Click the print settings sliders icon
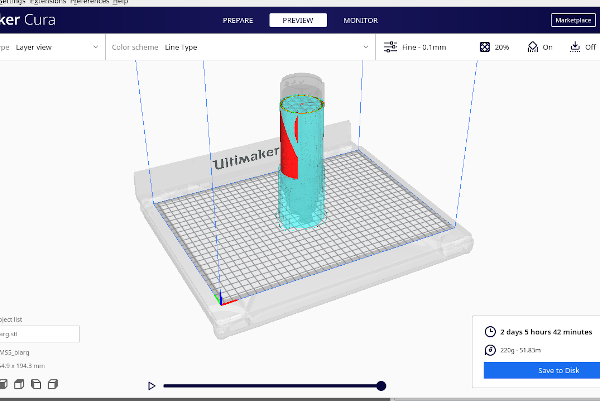The image size is (600, 401). point(390,47)
